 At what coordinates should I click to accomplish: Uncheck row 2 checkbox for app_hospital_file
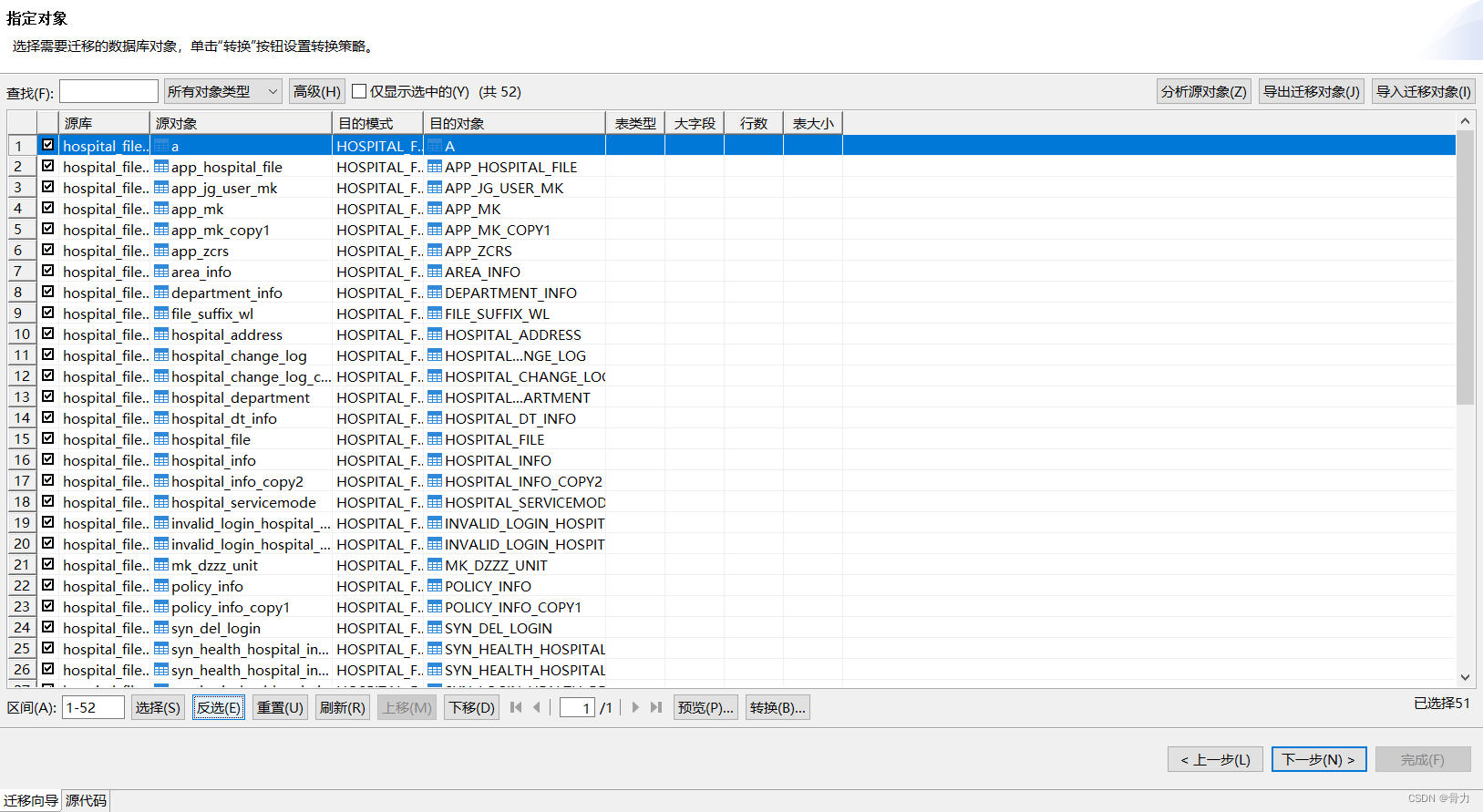[x=47, y=166]
